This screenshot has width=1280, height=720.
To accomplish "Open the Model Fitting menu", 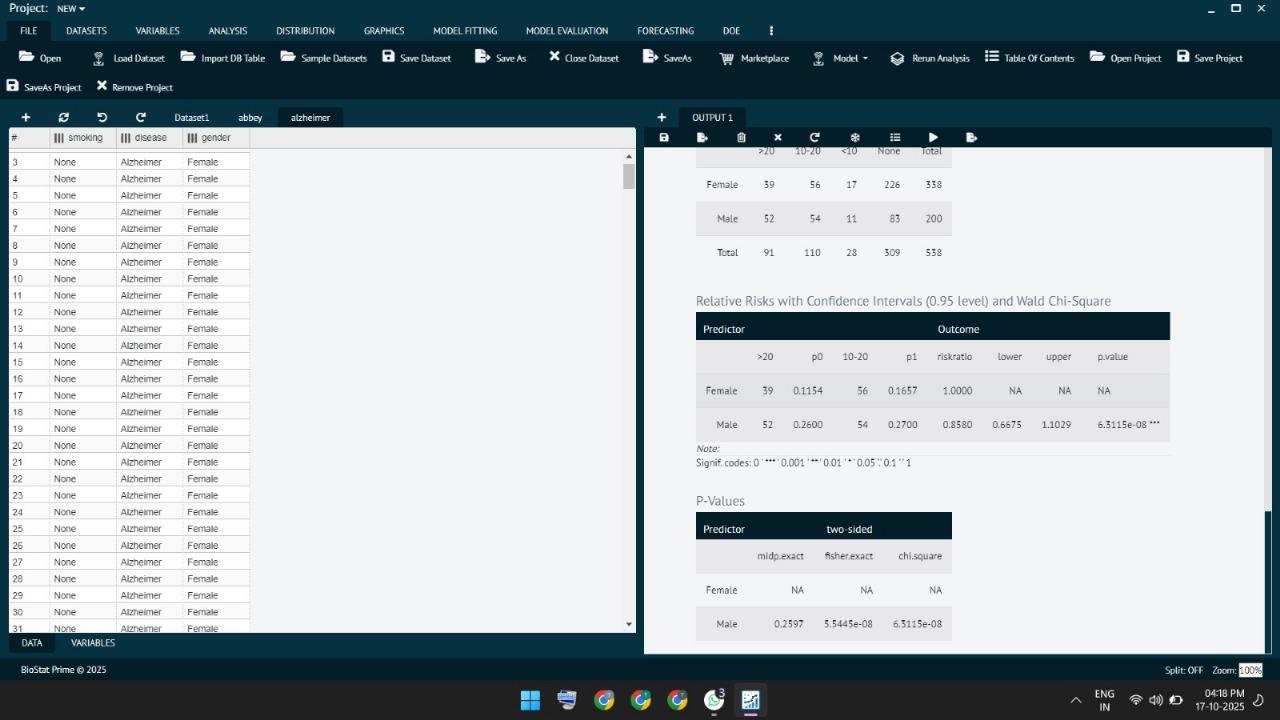I will 464,31.
